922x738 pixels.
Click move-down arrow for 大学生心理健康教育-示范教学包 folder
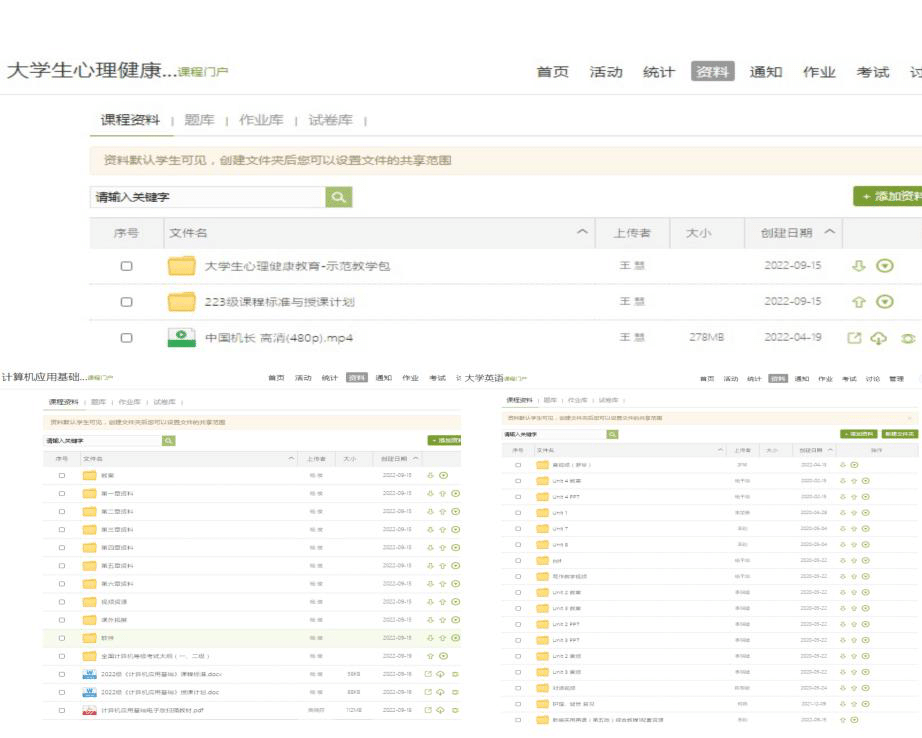point(857,266)
